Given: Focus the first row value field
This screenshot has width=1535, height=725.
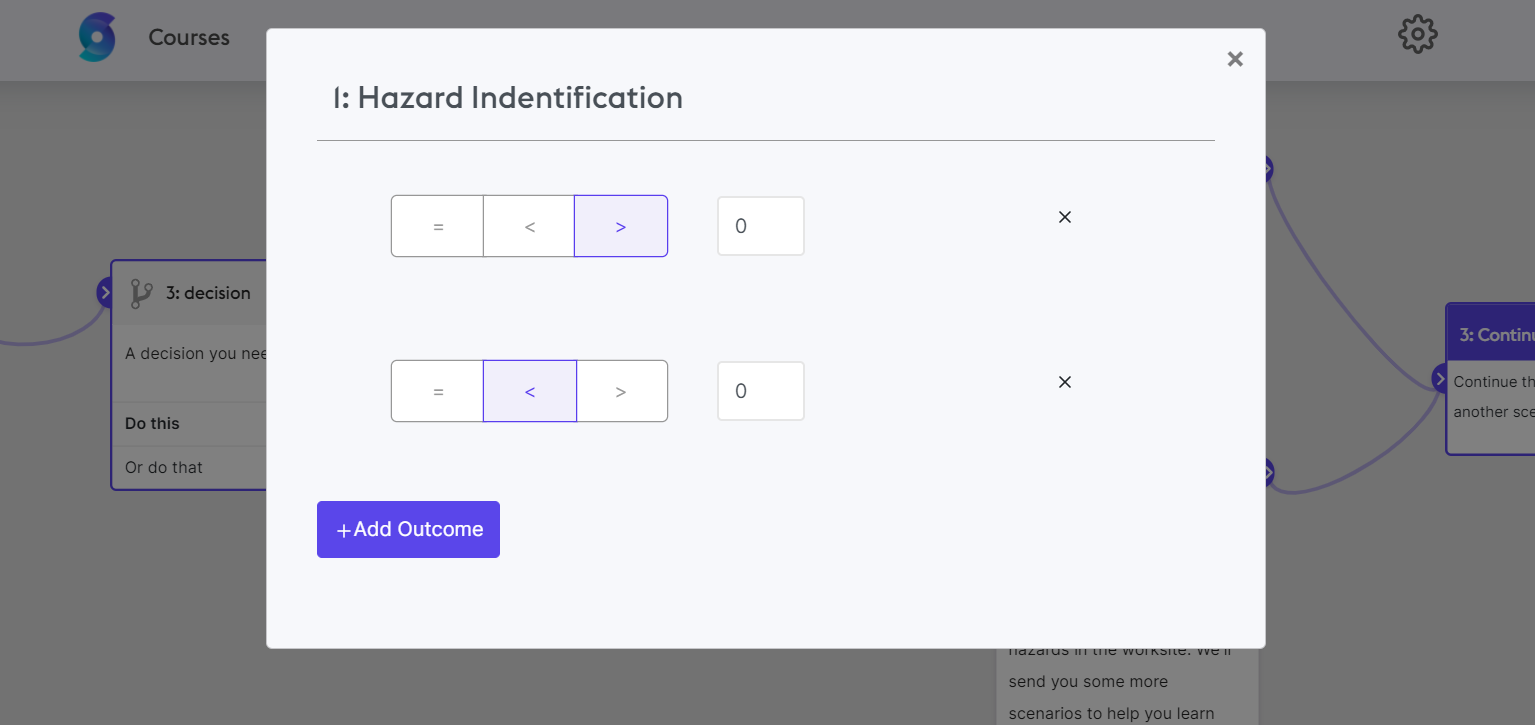Looking at the screenshot, I should (x=761, y=226).
